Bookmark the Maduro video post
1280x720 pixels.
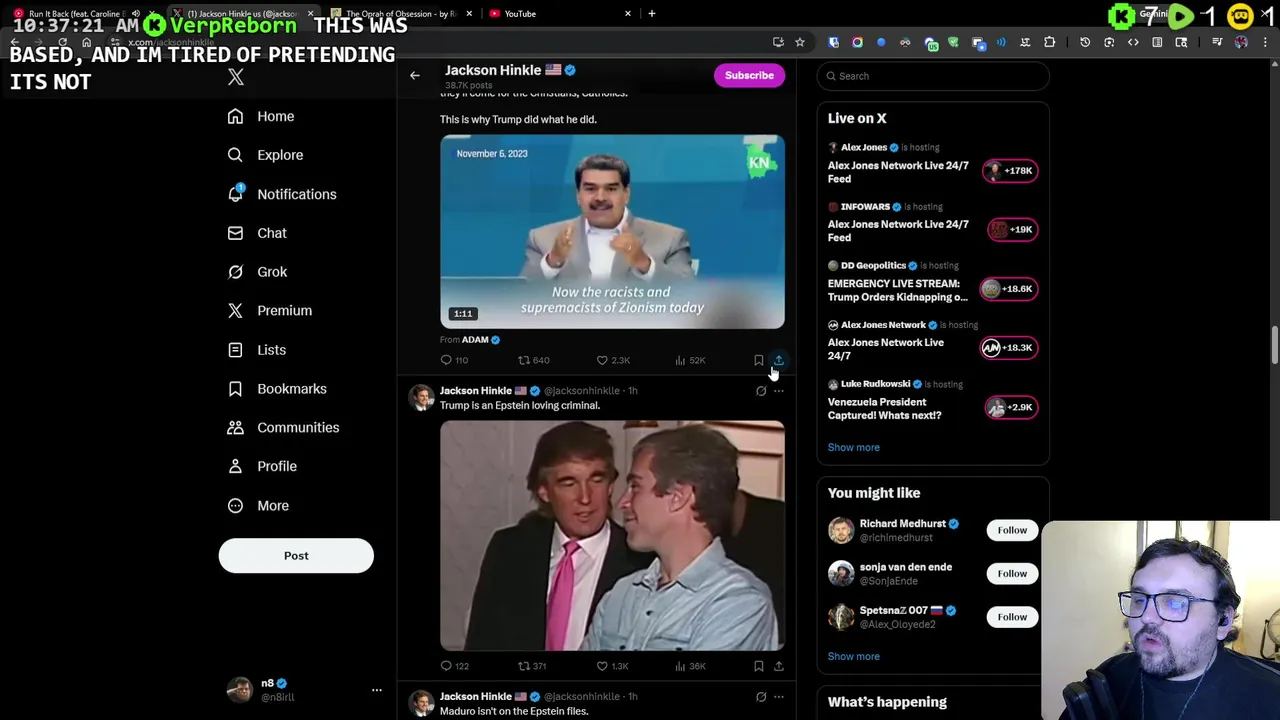(x=758, y=360)
